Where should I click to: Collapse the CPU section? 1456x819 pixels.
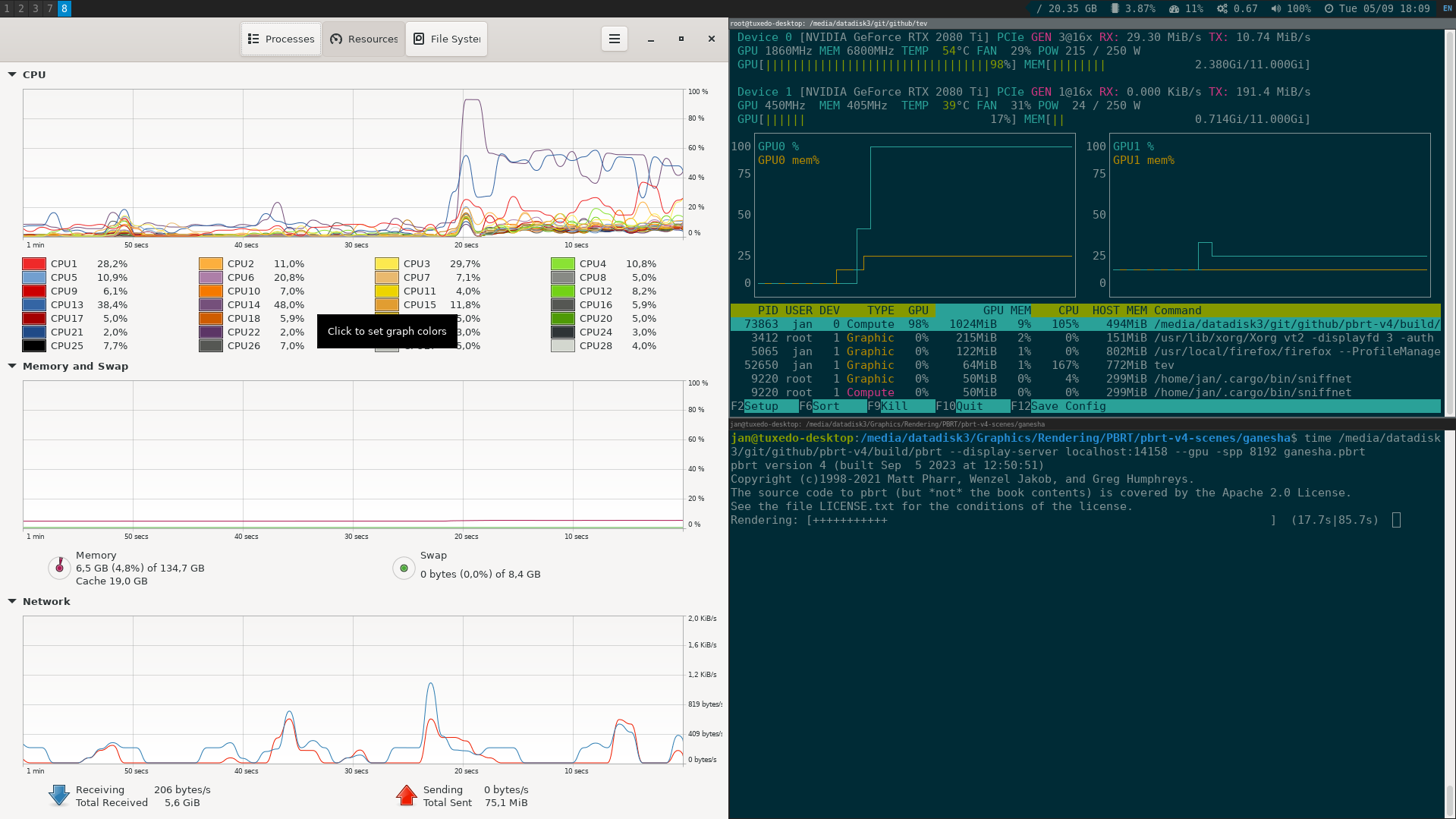[x=12, y=74]
